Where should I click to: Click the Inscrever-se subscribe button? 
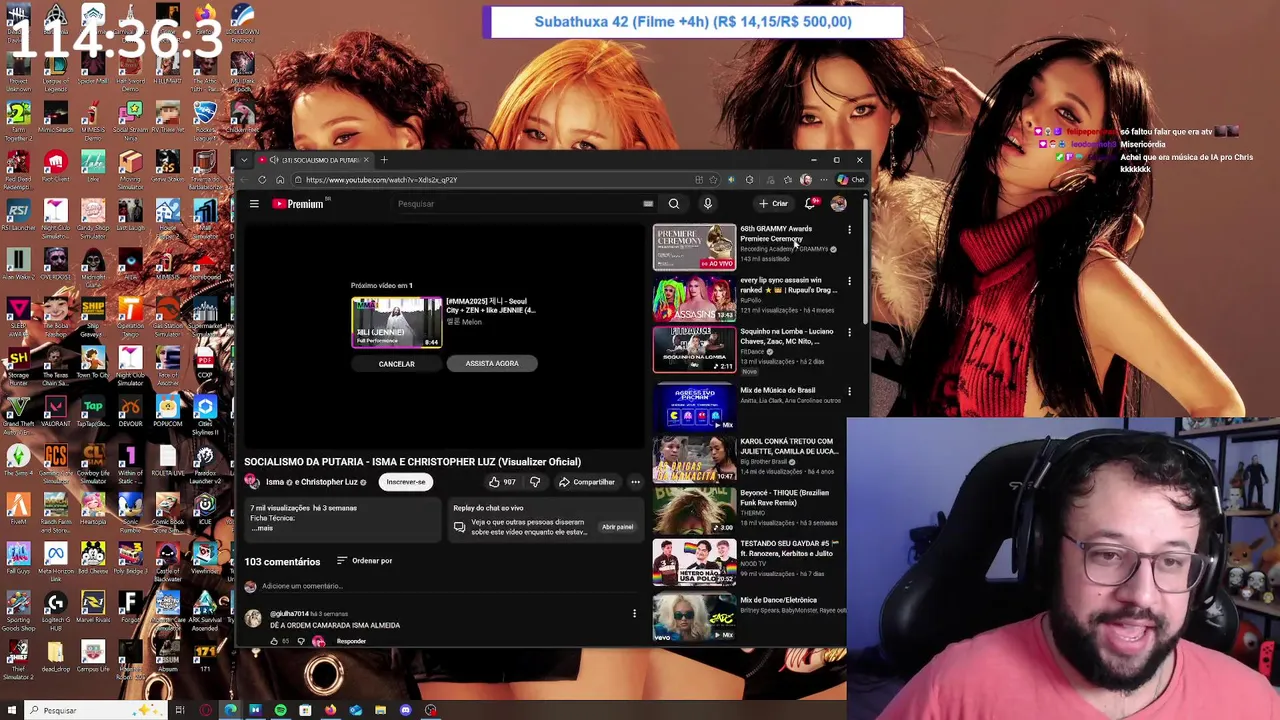pos(406,482)
